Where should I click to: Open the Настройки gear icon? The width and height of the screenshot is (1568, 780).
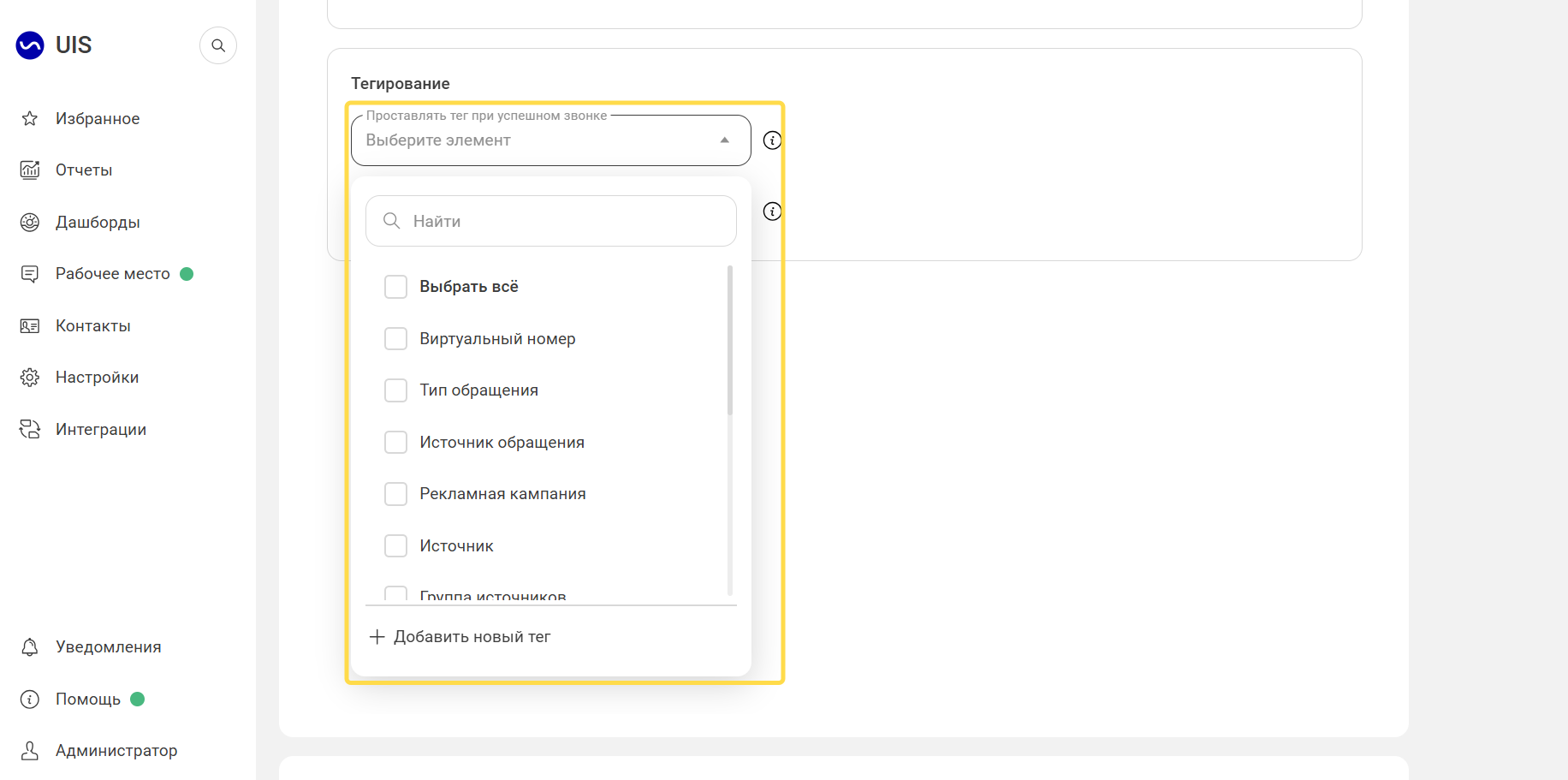coord(30,378)
